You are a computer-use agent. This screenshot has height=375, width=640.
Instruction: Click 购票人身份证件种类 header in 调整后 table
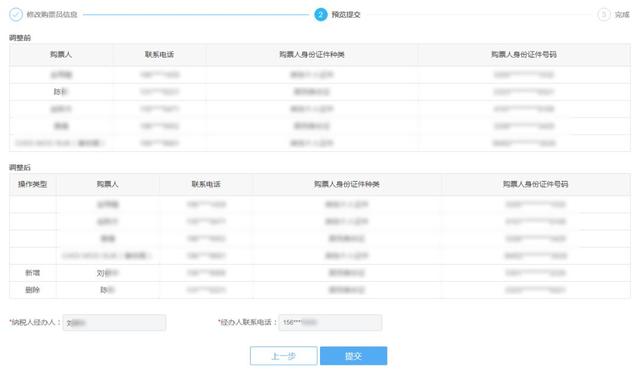[x=347, y=184]
